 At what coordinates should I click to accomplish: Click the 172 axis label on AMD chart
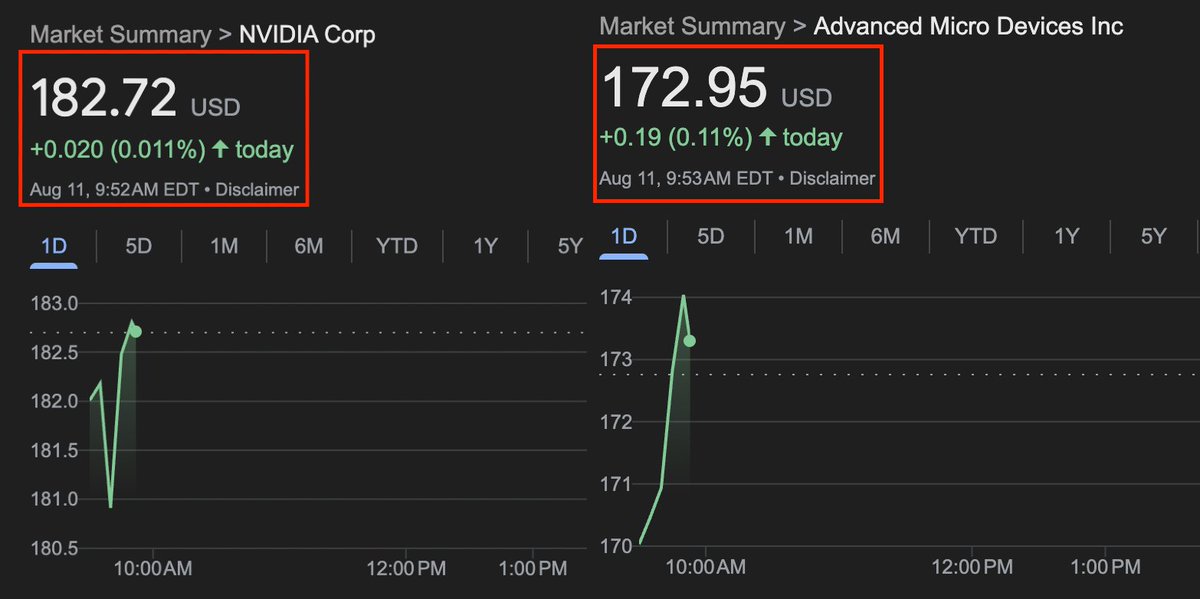[x=616, y=422]
